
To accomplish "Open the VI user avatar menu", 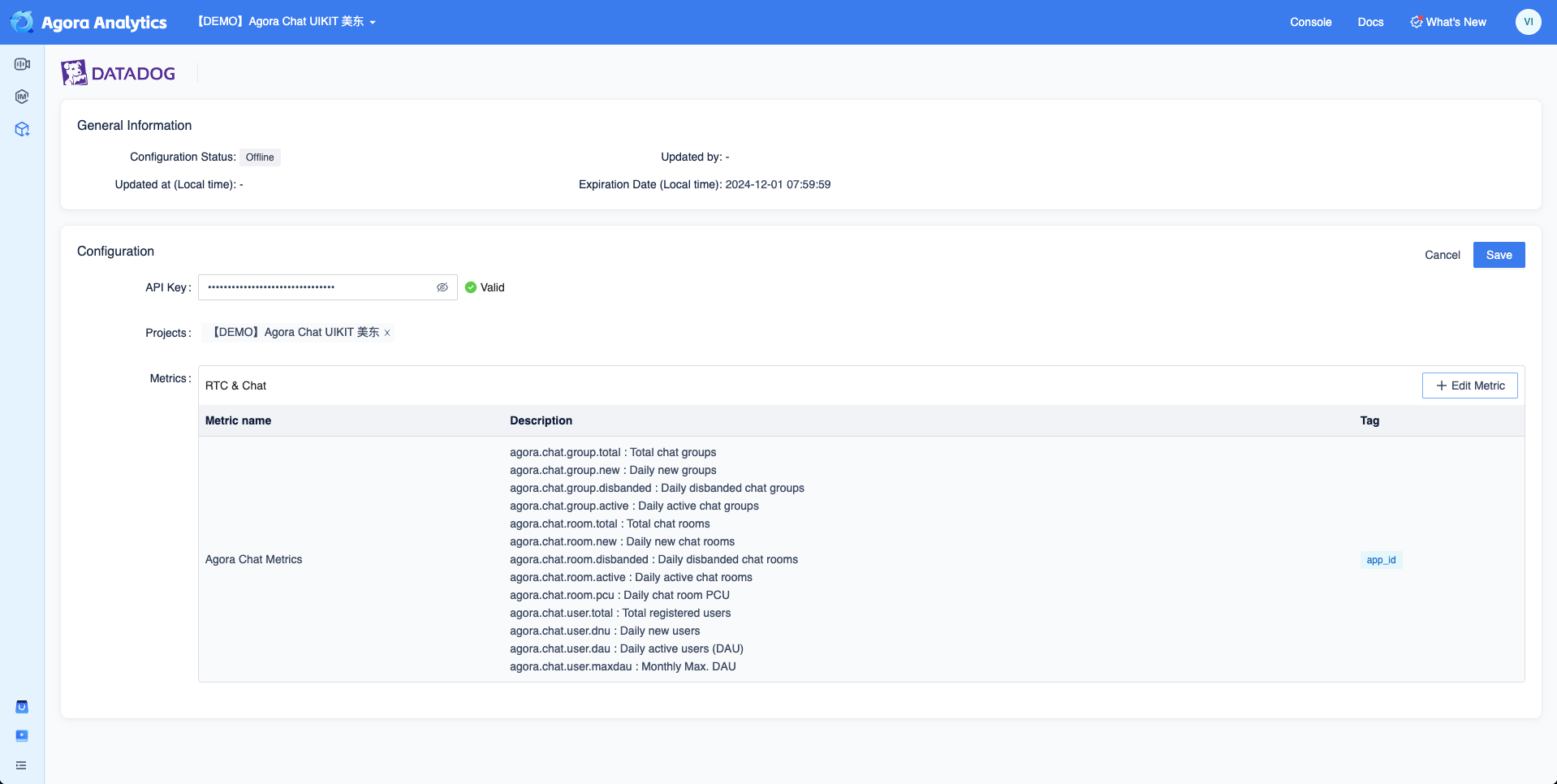I will tap(1528, 22).
